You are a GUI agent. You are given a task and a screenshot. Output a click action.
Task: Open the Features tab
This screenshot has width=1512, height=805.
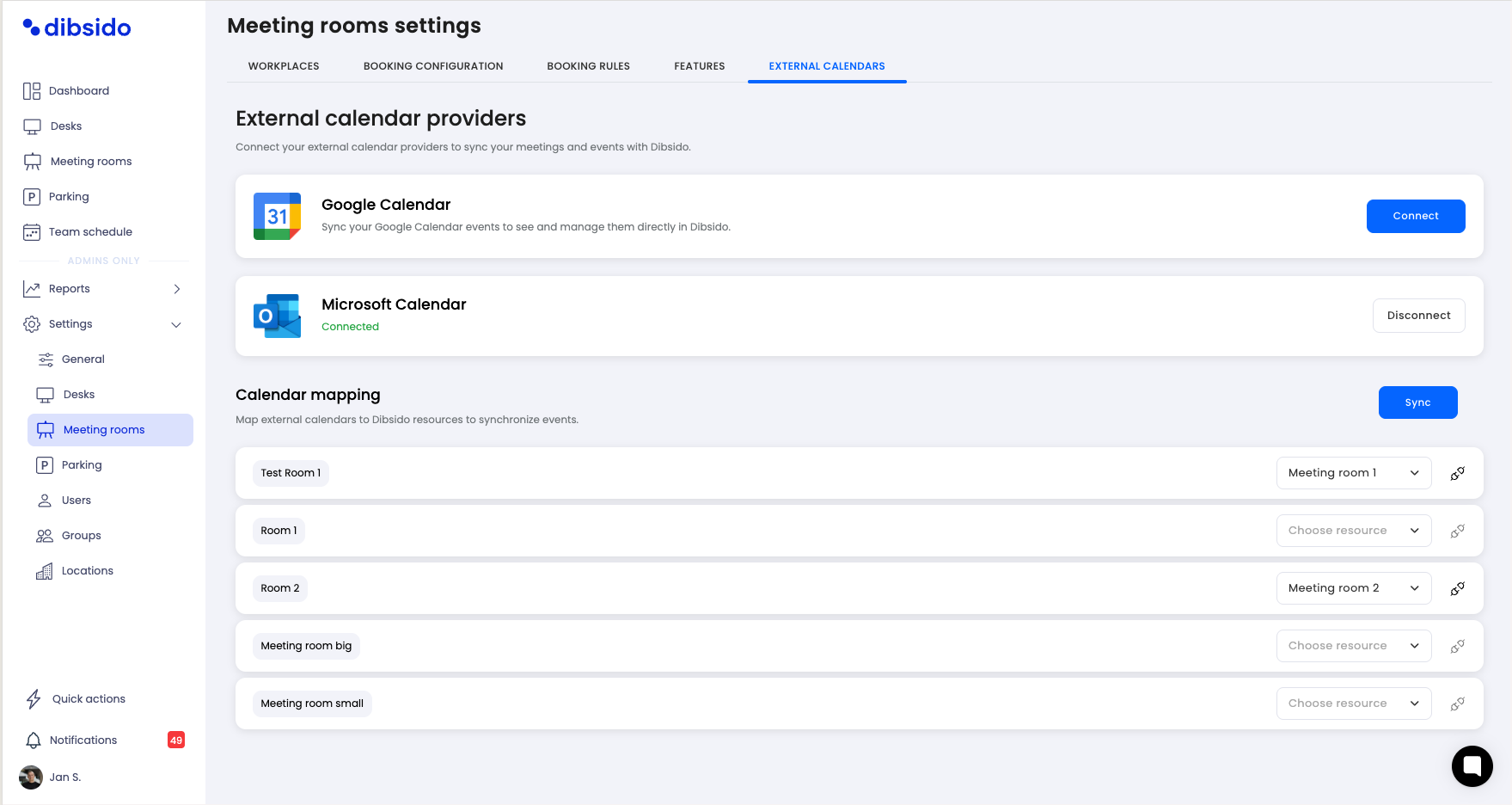(699, 66)
